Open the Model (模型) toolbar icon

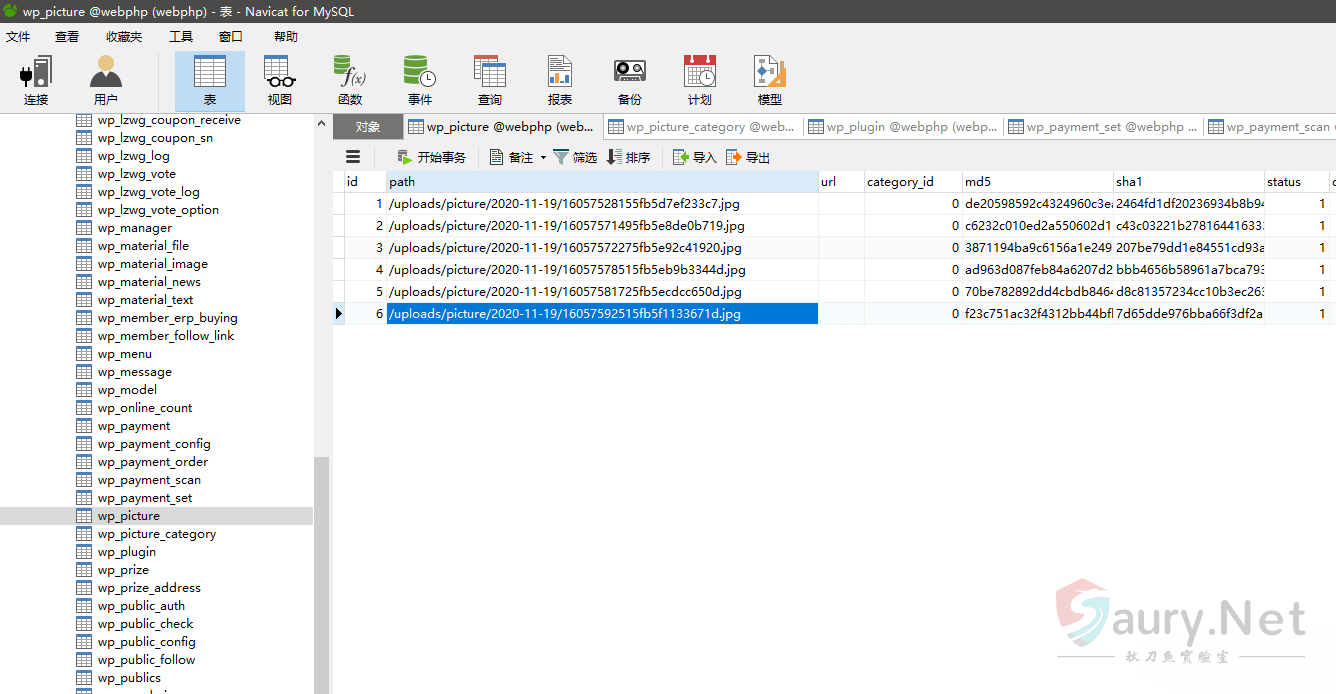[769, 80]
